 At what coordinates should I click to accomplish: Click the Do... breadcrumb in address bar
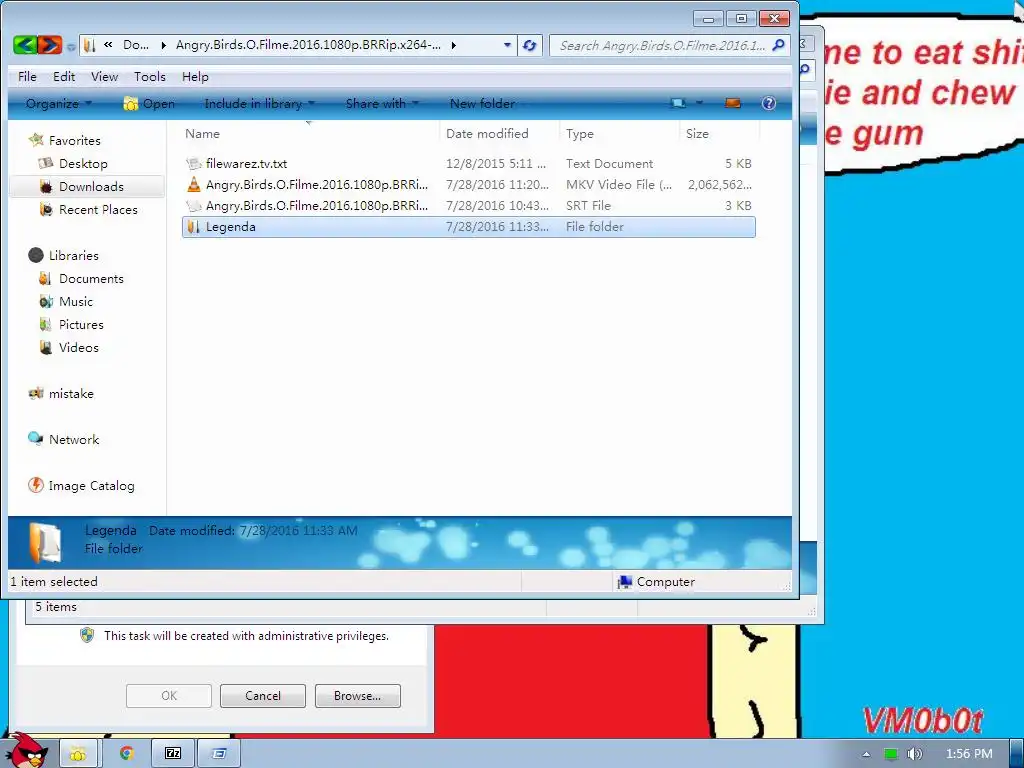tap(136, 45)
